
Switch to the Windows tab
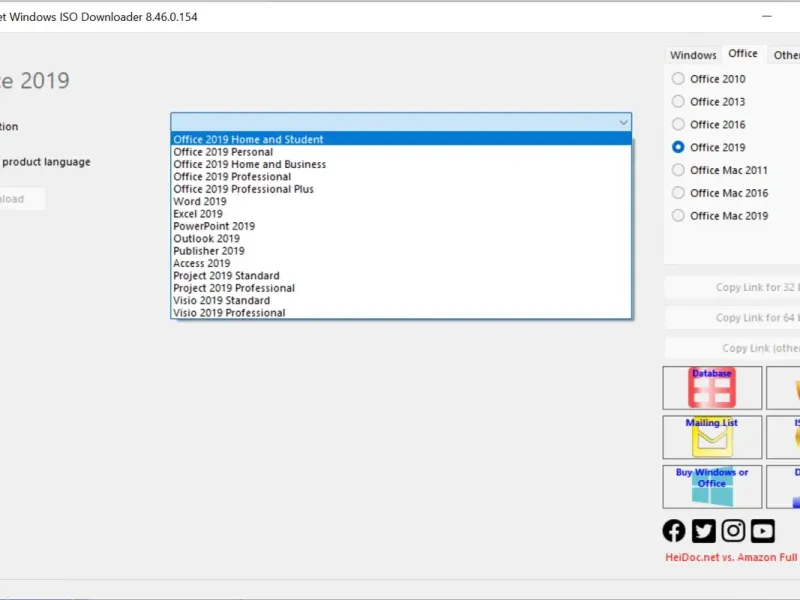pyautogui.click(x=693, y=55)
